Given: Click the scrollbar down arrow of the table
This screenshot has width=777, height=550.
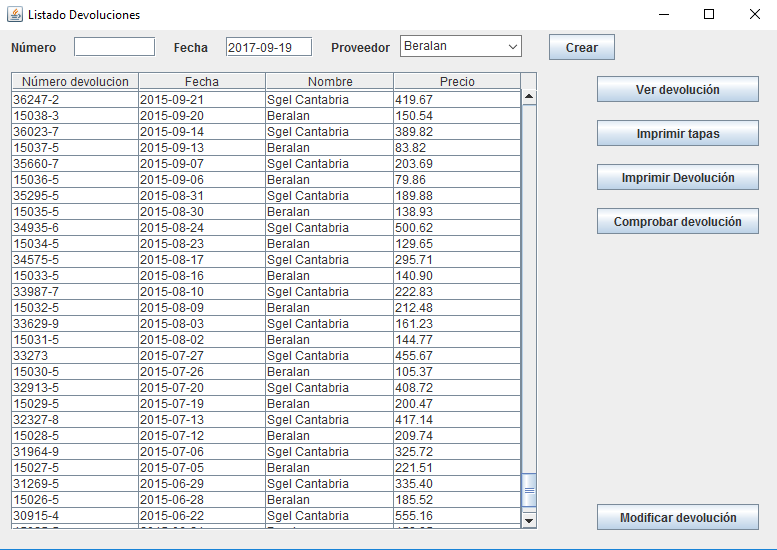Looking at the screenshot, I should coord(529,520).
